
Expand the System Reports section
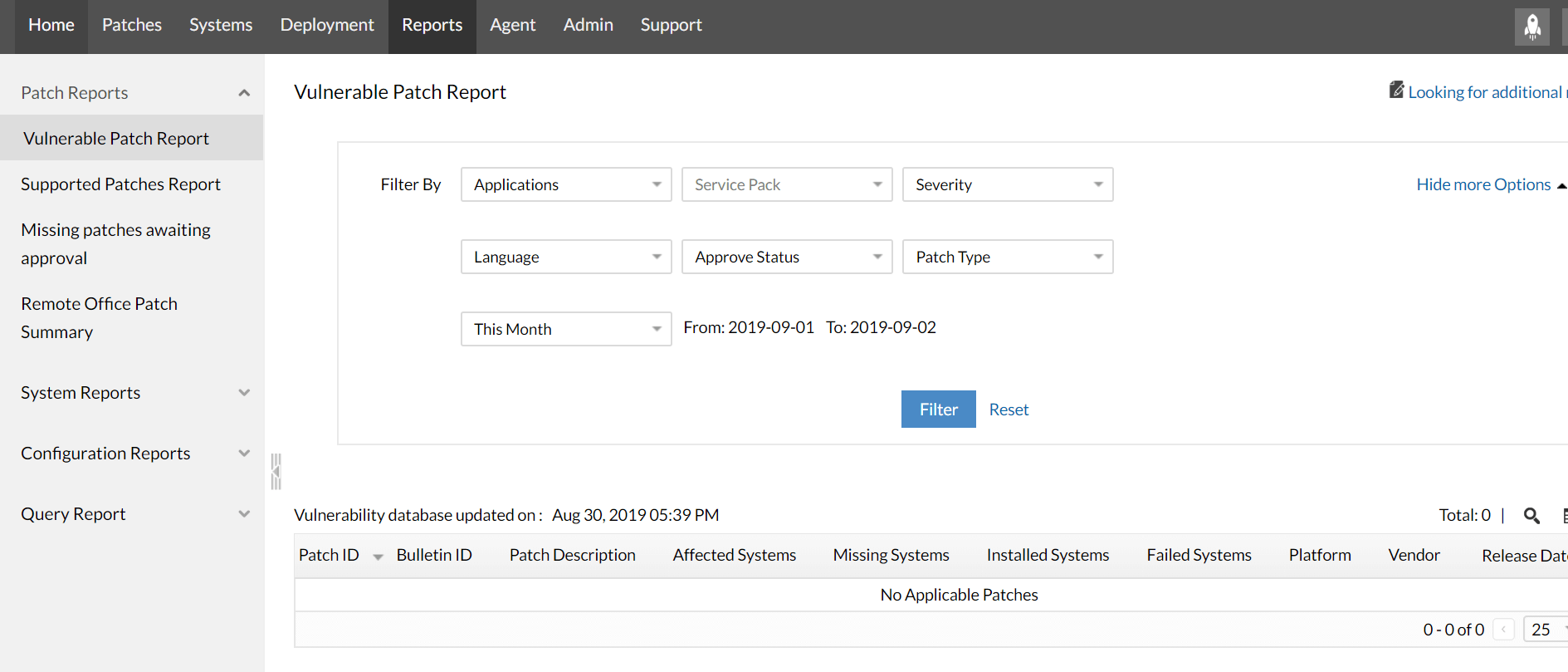244,393
